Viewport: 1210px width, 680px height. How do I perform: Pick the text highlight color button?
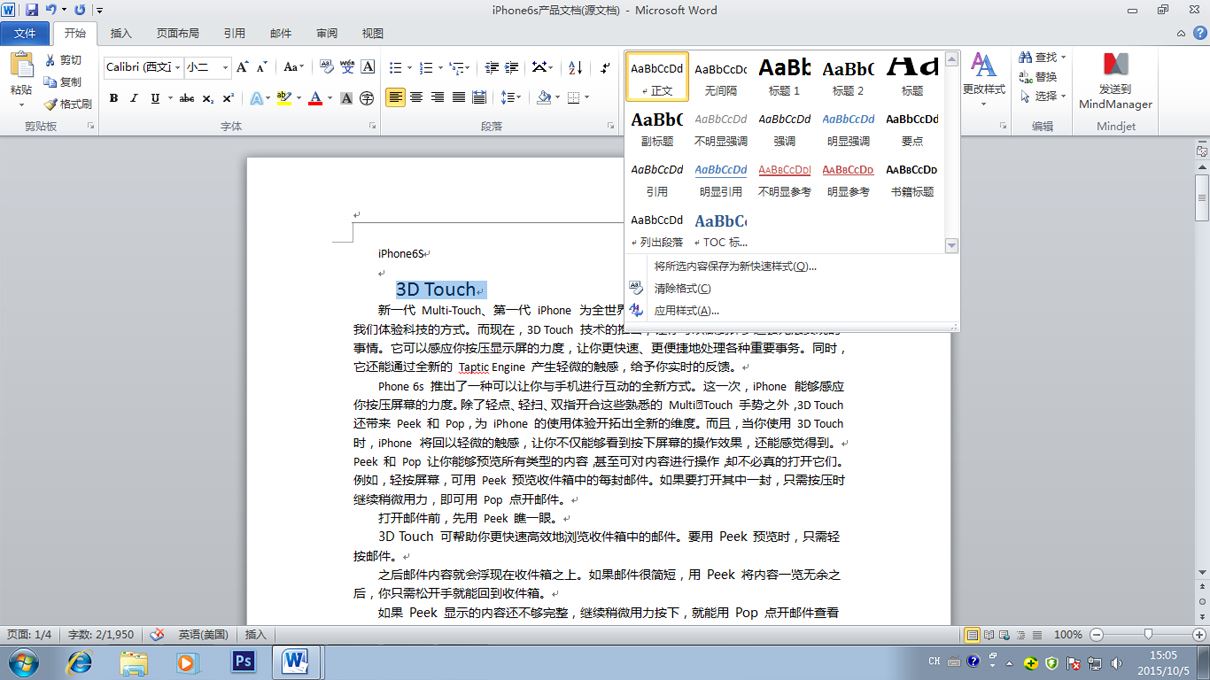click(x=284, y=98)
